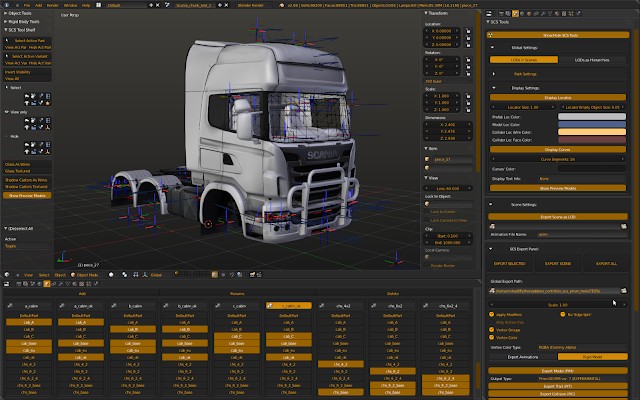The width and height of the screenshot is (640, 400).
Task: Toggle Vertex Color checkbox
Action: point(491,338)
